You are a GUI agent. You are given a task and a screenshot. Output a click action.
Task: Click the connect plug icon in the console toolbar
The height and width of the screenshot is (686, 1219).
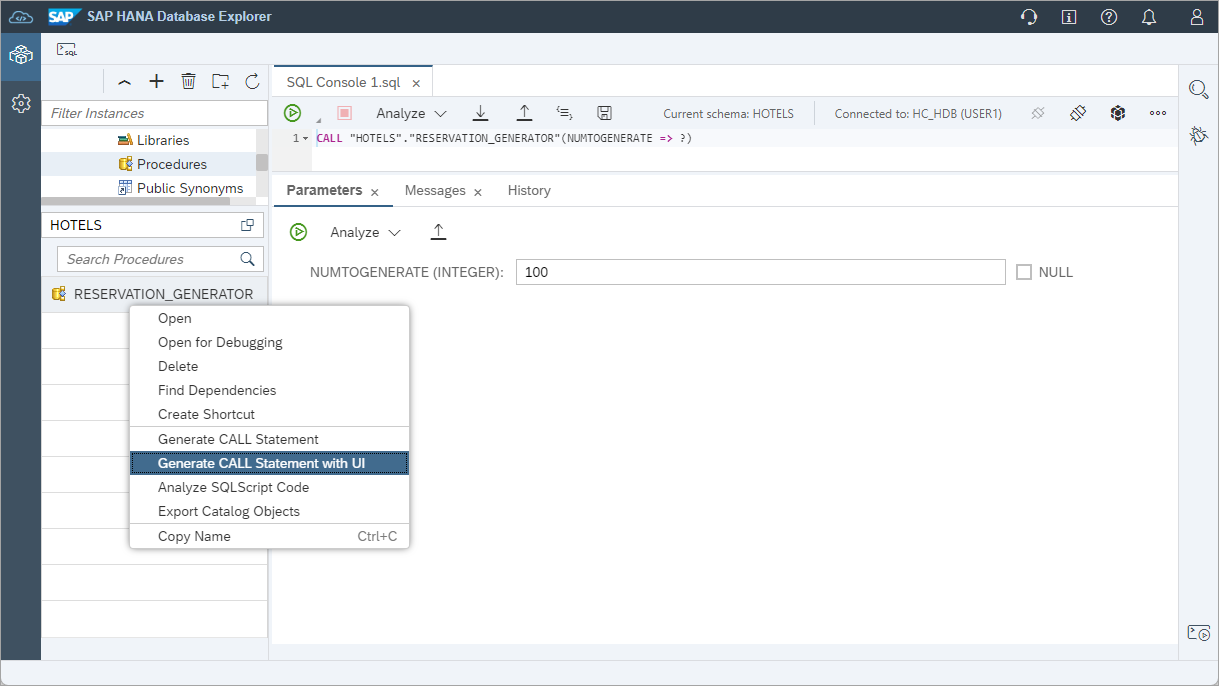[1078, 113]
